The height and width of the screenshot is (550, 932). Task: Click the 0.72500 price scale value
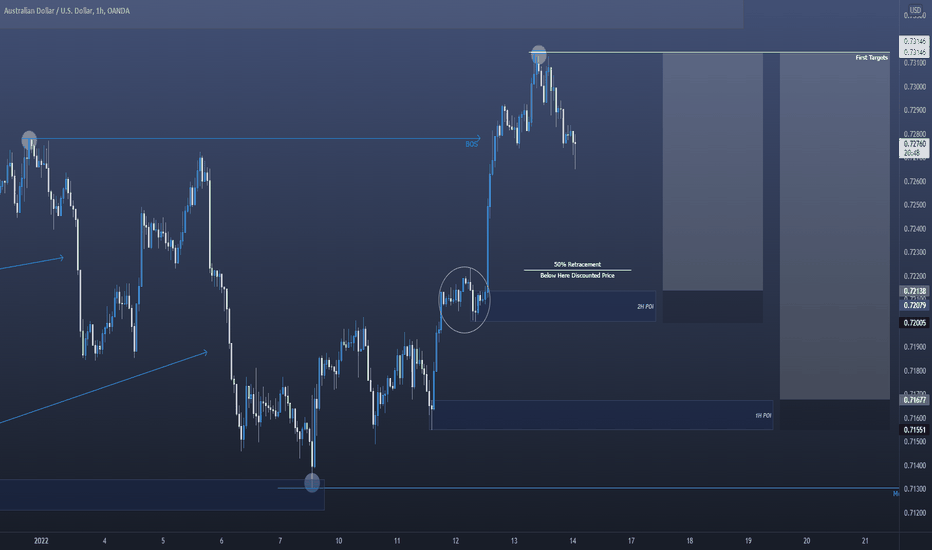[x=914, y=205]
